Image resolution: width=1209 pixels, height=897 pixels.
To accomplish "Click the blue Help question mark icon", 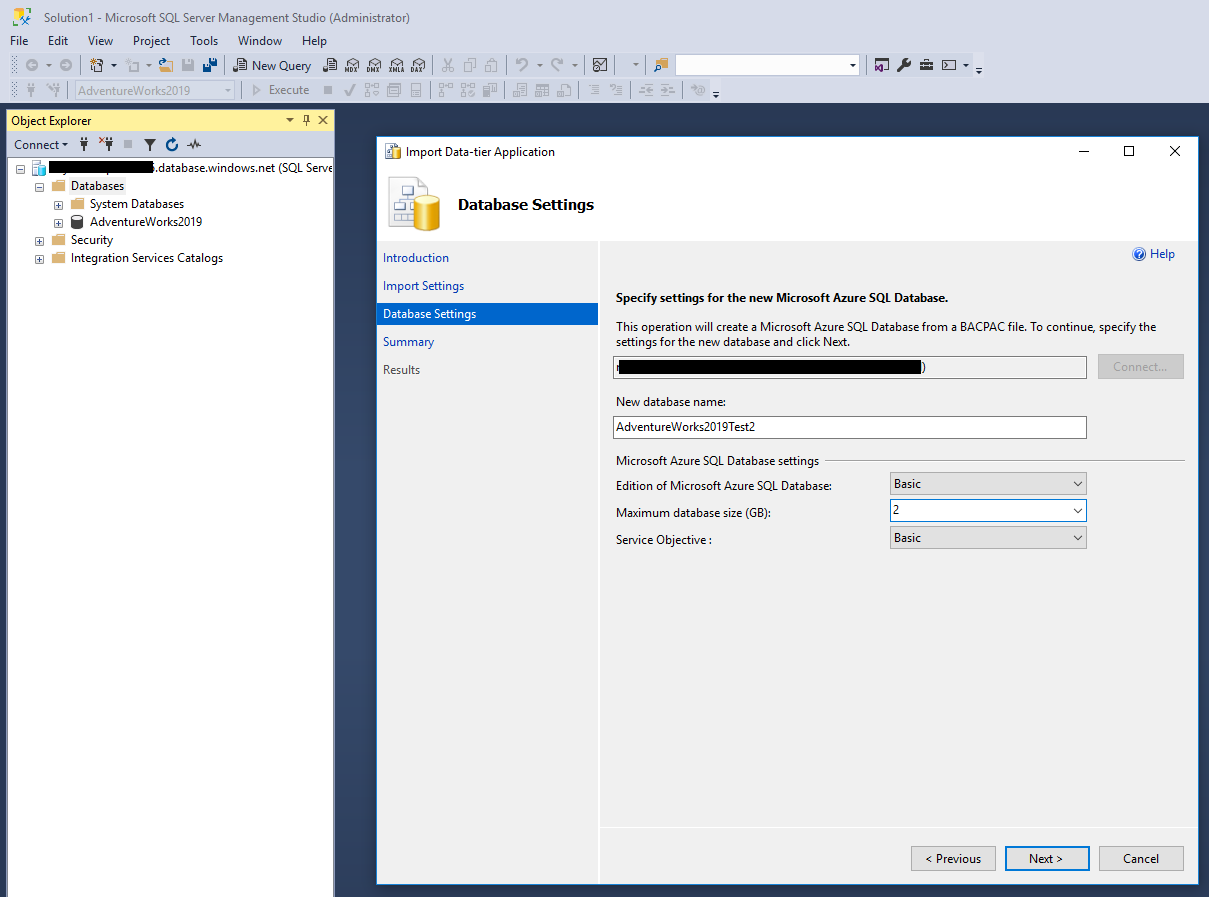I will [x=1139, y=254].
